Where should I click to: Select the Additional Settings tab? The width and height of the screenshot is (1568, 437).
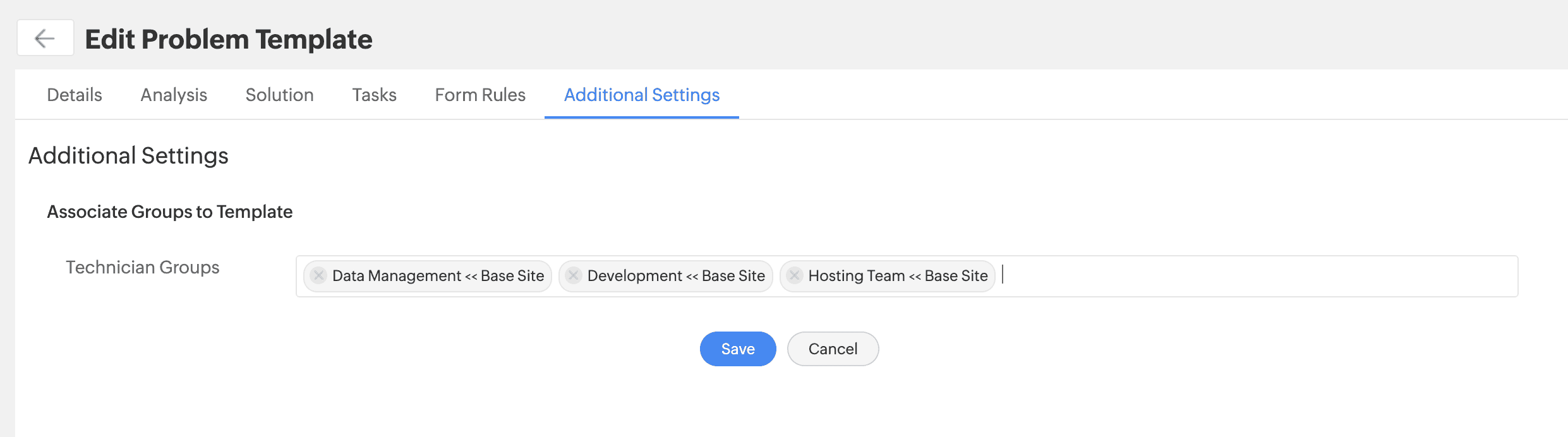tap(642, 95)
